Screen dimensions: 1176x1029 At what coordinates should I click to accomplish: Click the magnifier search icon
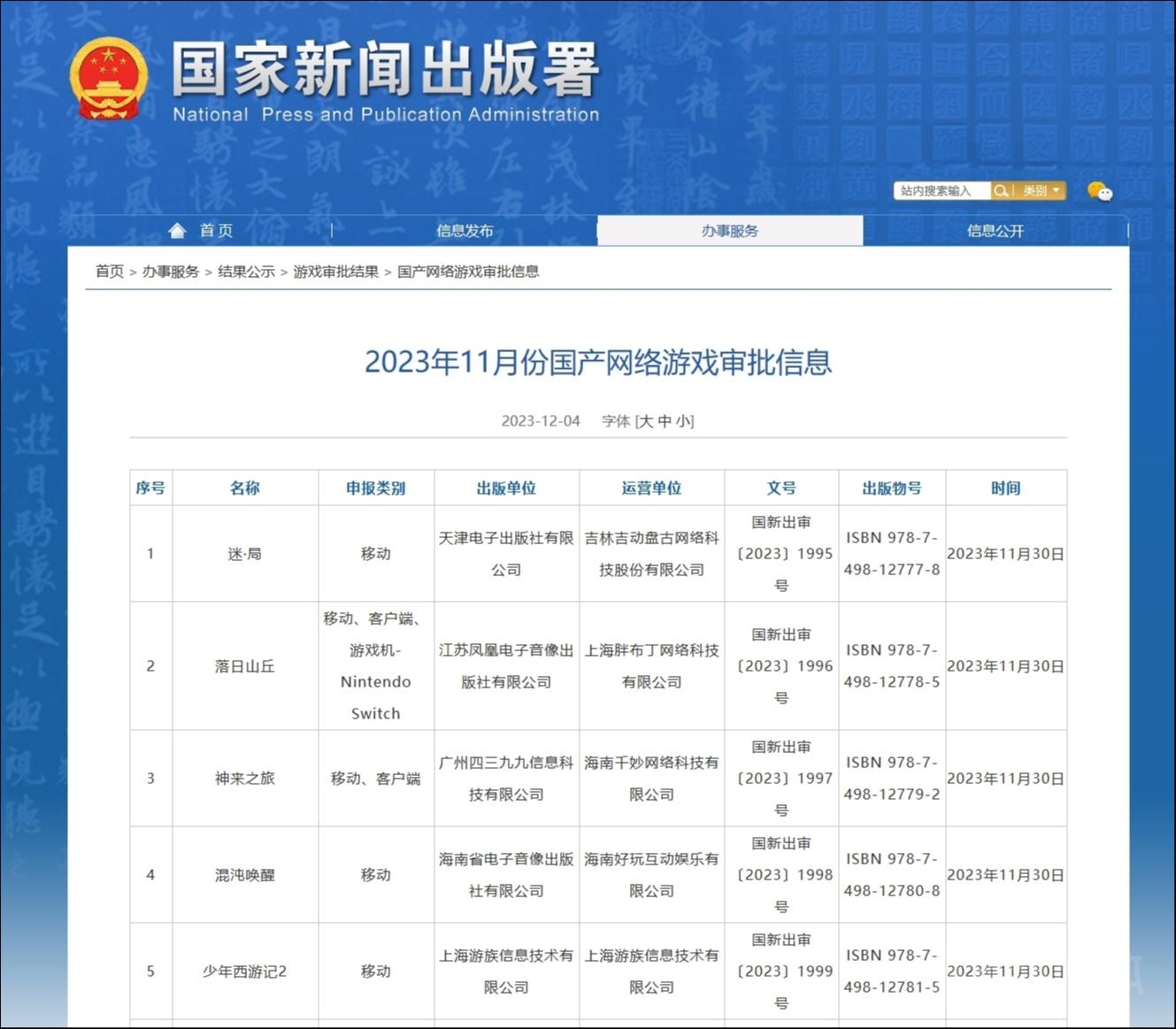[1000, 191]
